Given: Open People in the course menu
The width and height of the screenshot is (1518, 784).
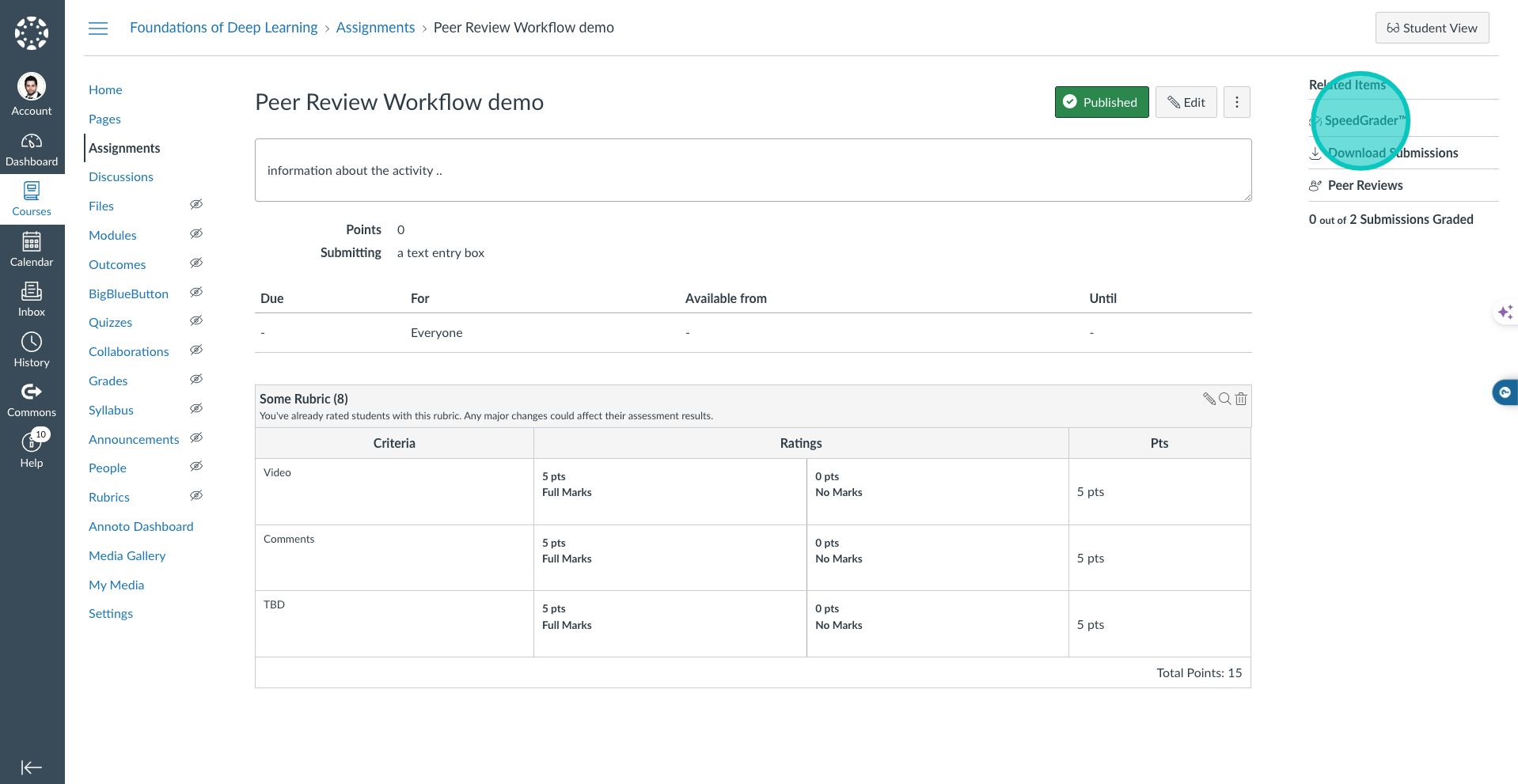Looking at the screenshot, I should (x=108, y=468).
